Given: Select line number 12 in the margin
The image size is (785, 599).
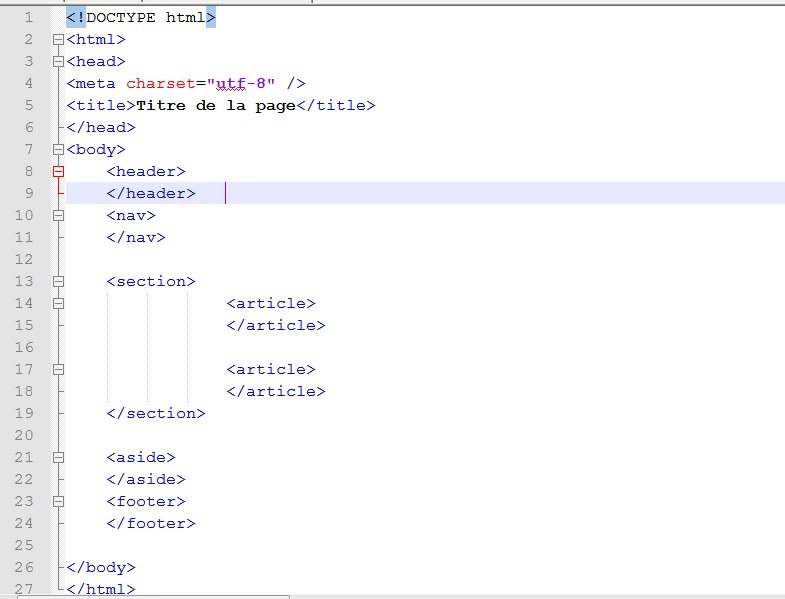Looking at the screenshot, I should [24, 259].
